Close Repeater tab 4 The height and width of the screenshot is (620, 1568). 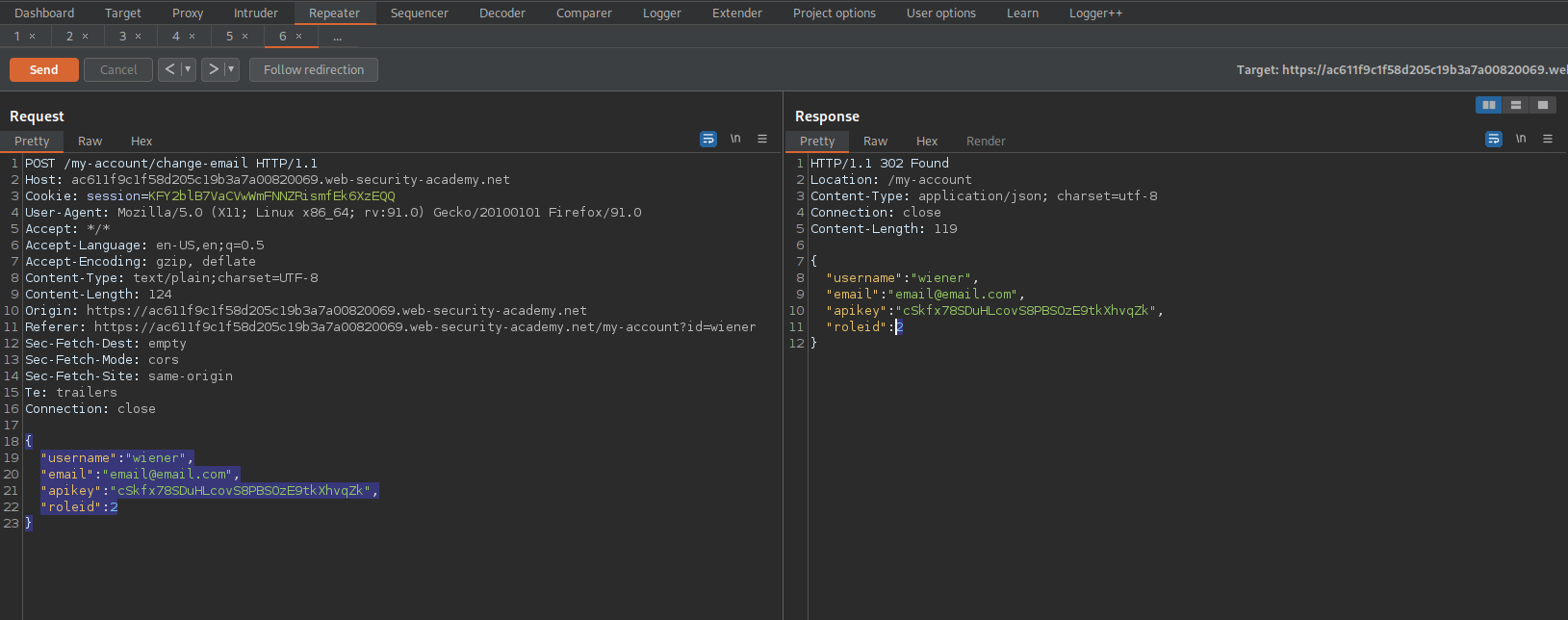tap(192, 37)
